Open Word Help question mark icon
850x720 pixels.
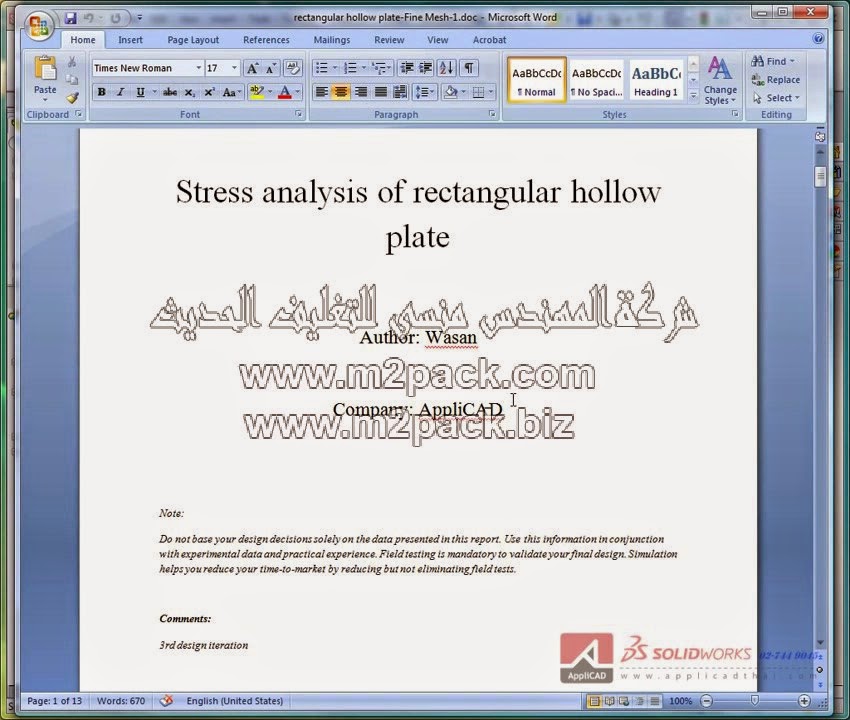coord(819,38)
